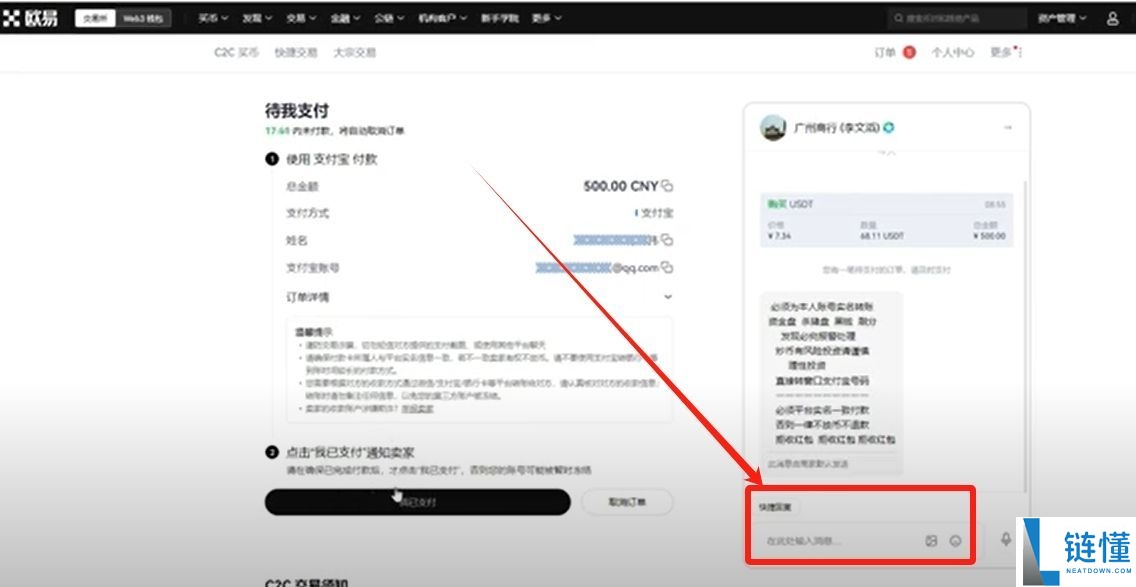Click the header search box
Image resolution: width=1136 pixels, height=587 pixels.
957,18
